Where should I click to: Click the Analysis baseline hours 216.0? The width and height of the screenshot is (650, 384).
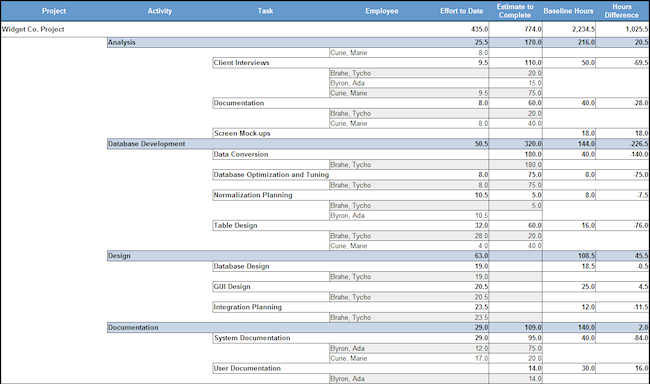point(587,42)
